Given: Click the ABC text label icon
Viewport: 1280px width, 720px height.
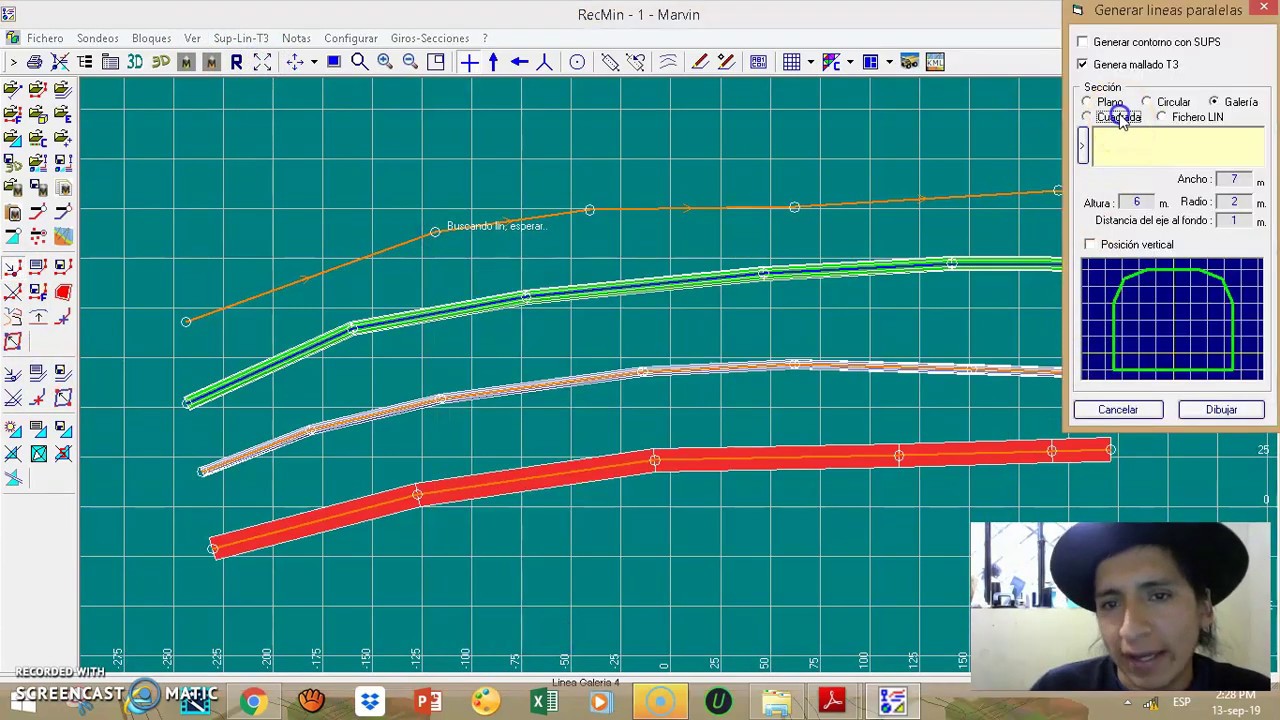Looking at the screenshot, I should pos(758,62).
